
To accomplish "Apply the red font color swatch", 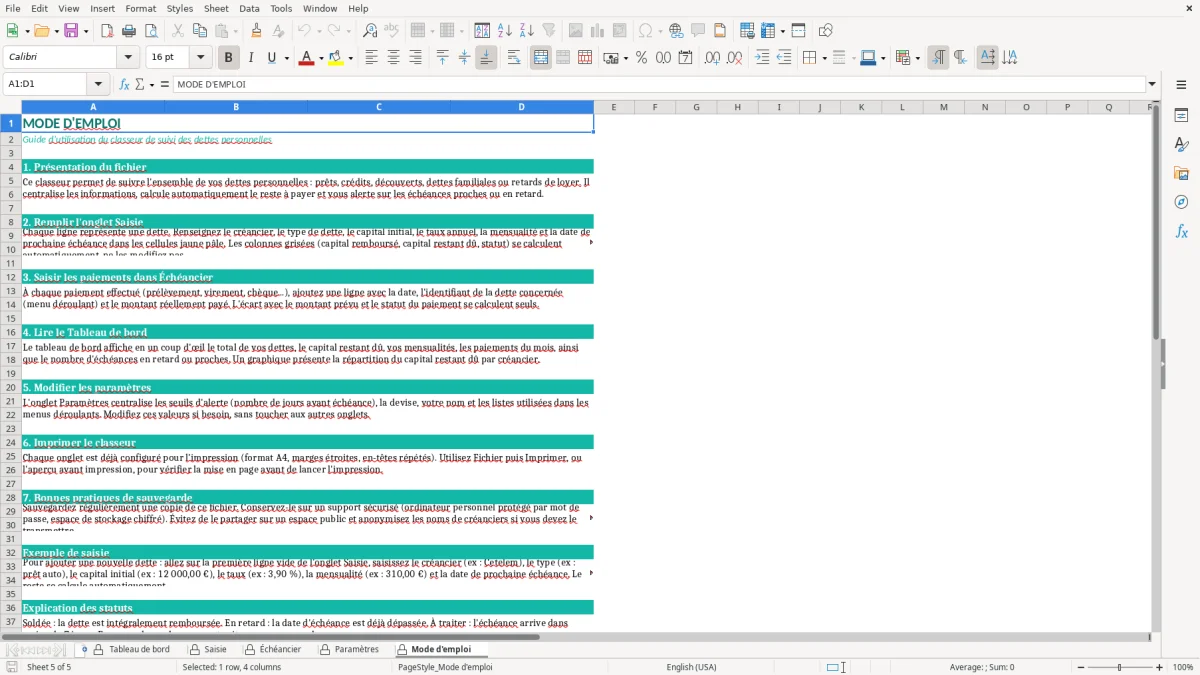I will [305, 58].
